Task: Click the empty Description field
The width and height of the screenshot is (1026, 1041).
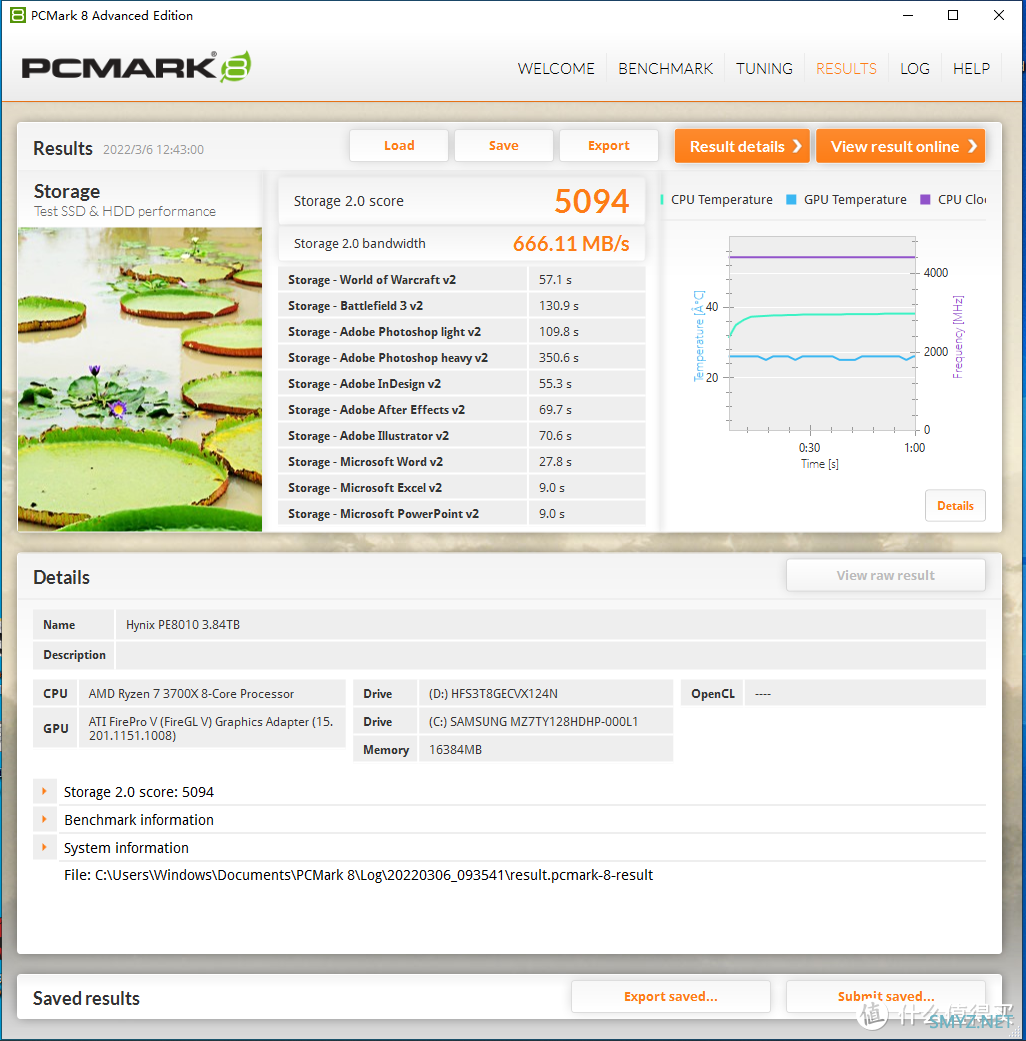Action: [x=550, y=655]
